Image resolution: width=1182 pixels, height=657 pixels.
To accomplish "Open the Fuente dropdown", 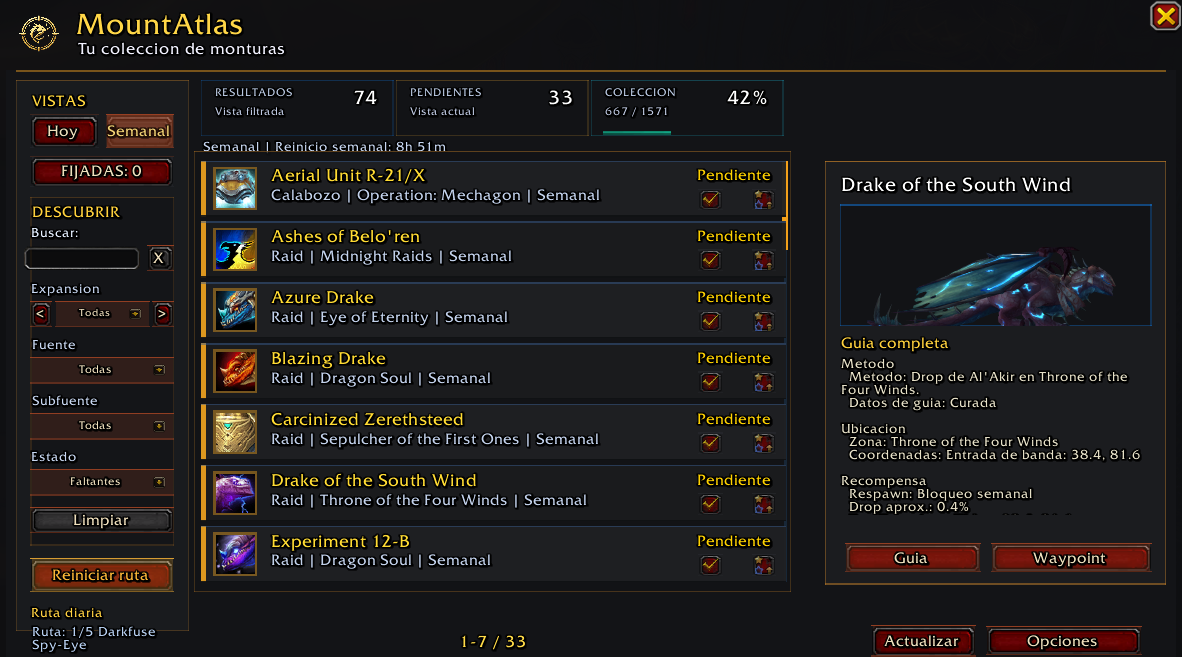I will pos(102,369).
